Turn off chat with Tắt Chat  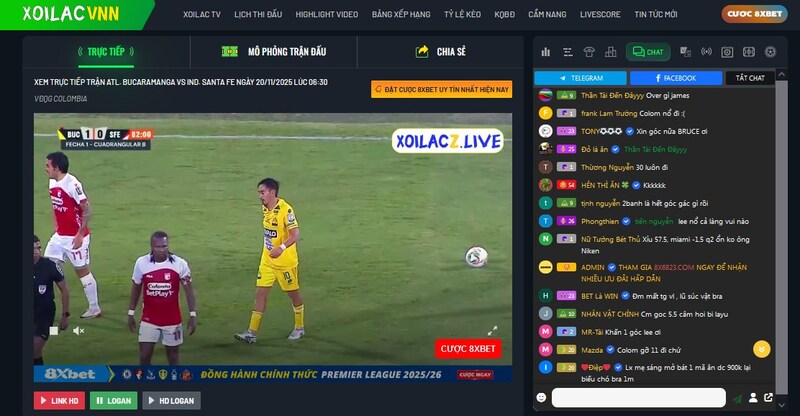coord(749,77)
